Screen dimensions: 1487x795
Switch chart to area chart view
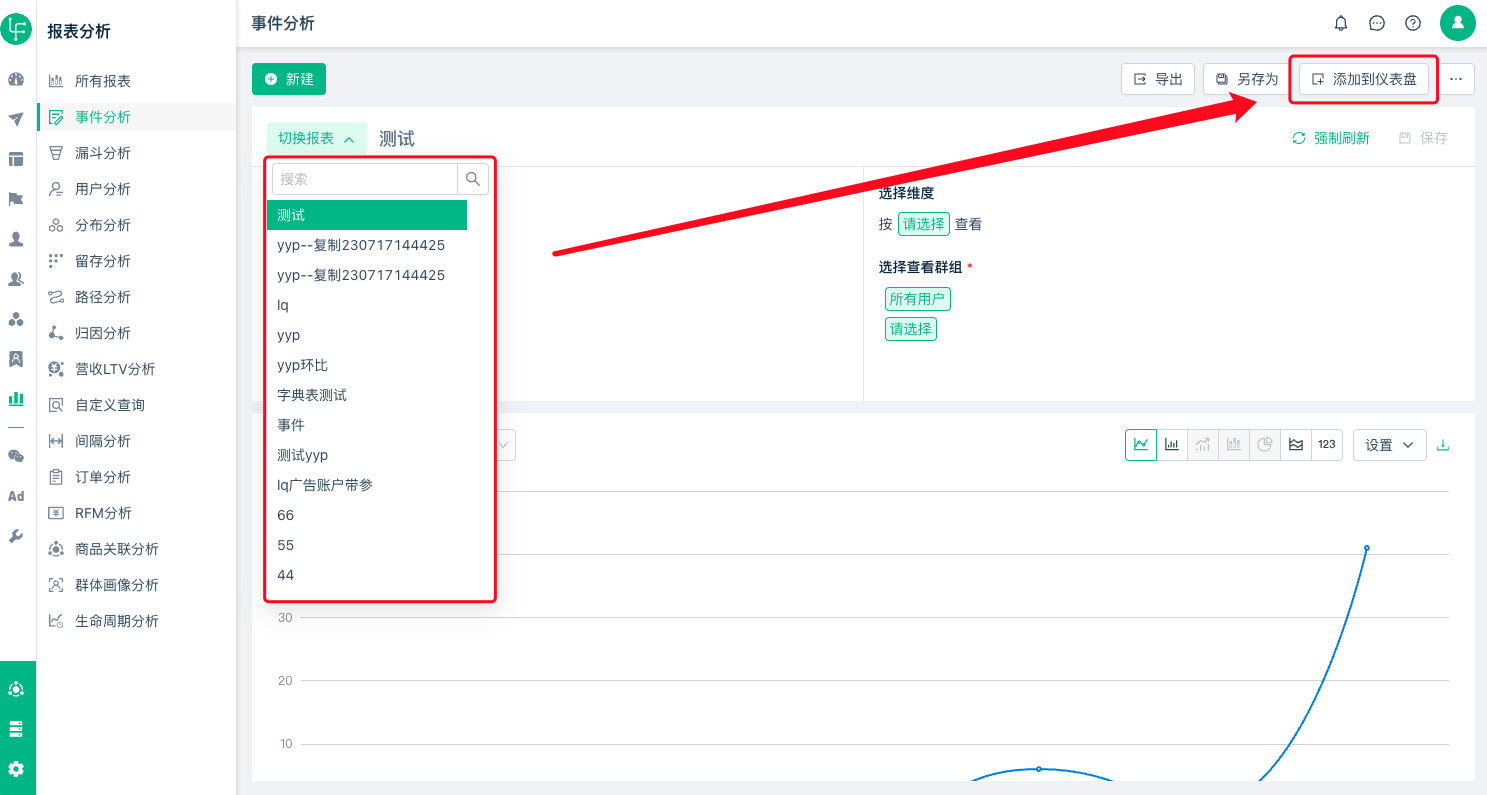[1296, 445]
